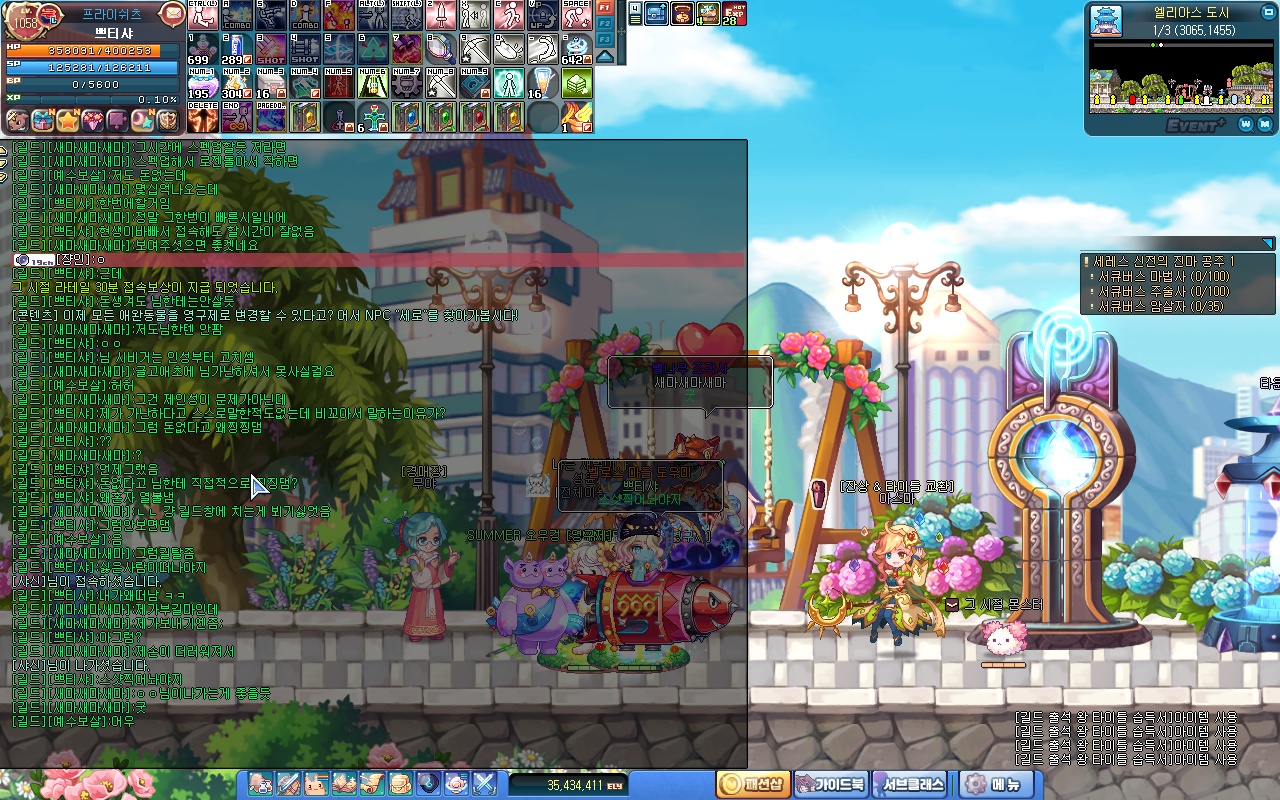Use the potion item with 699 count
This screenshot has width=1280, height=800.
coord(203,49)
